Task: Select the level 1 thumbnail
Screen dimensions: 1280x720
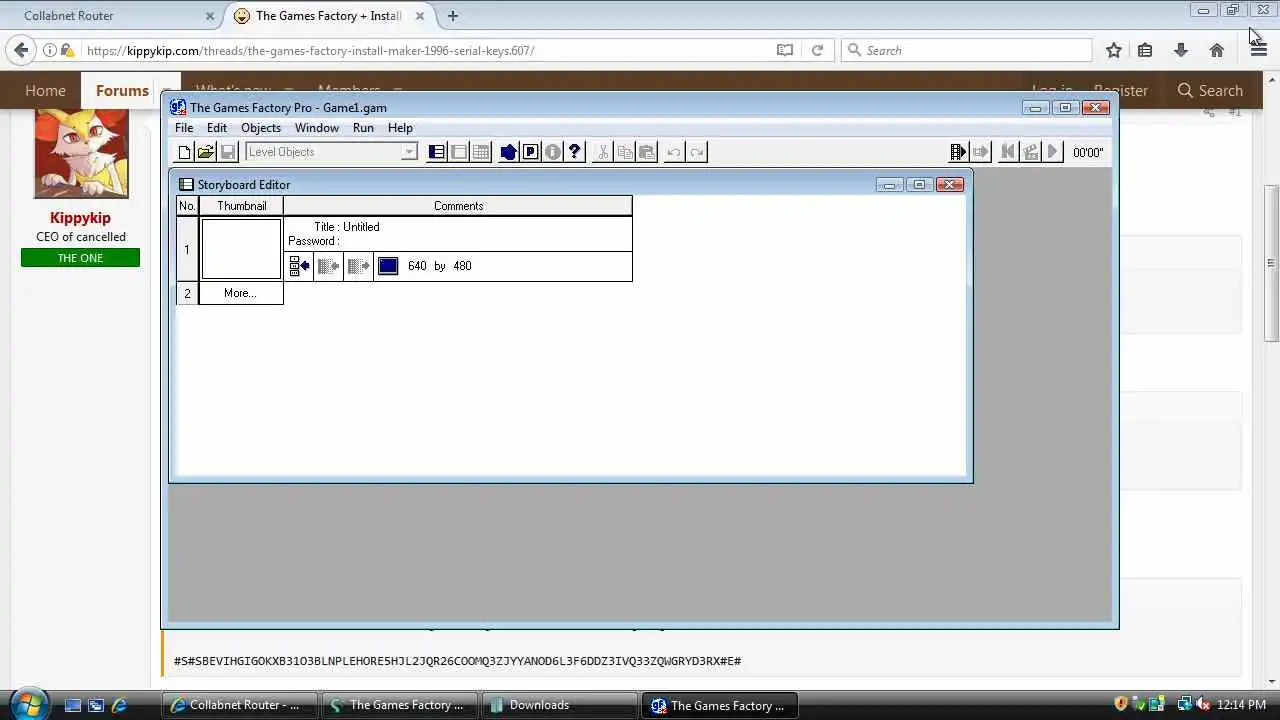Action: (241, 249)
